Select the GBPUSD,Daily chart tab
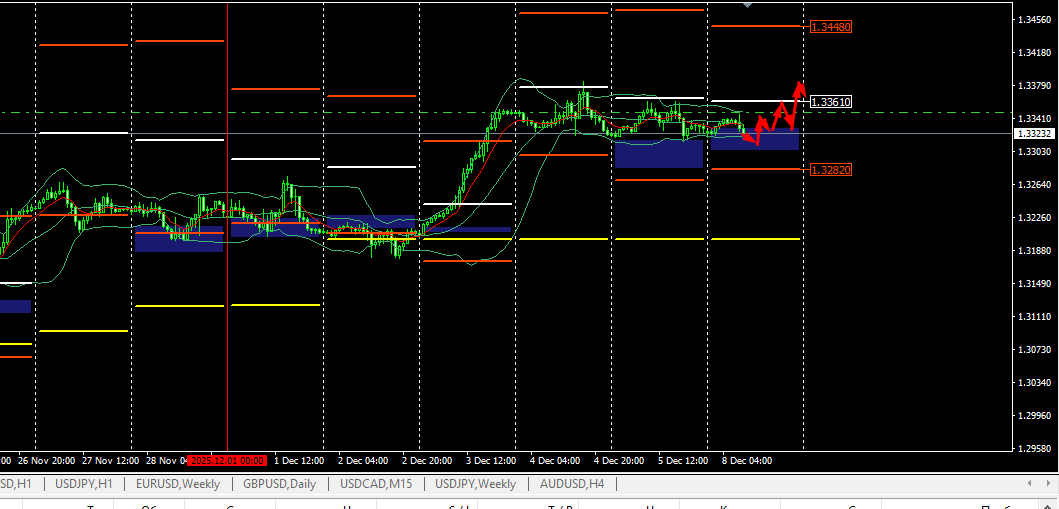 280,484
